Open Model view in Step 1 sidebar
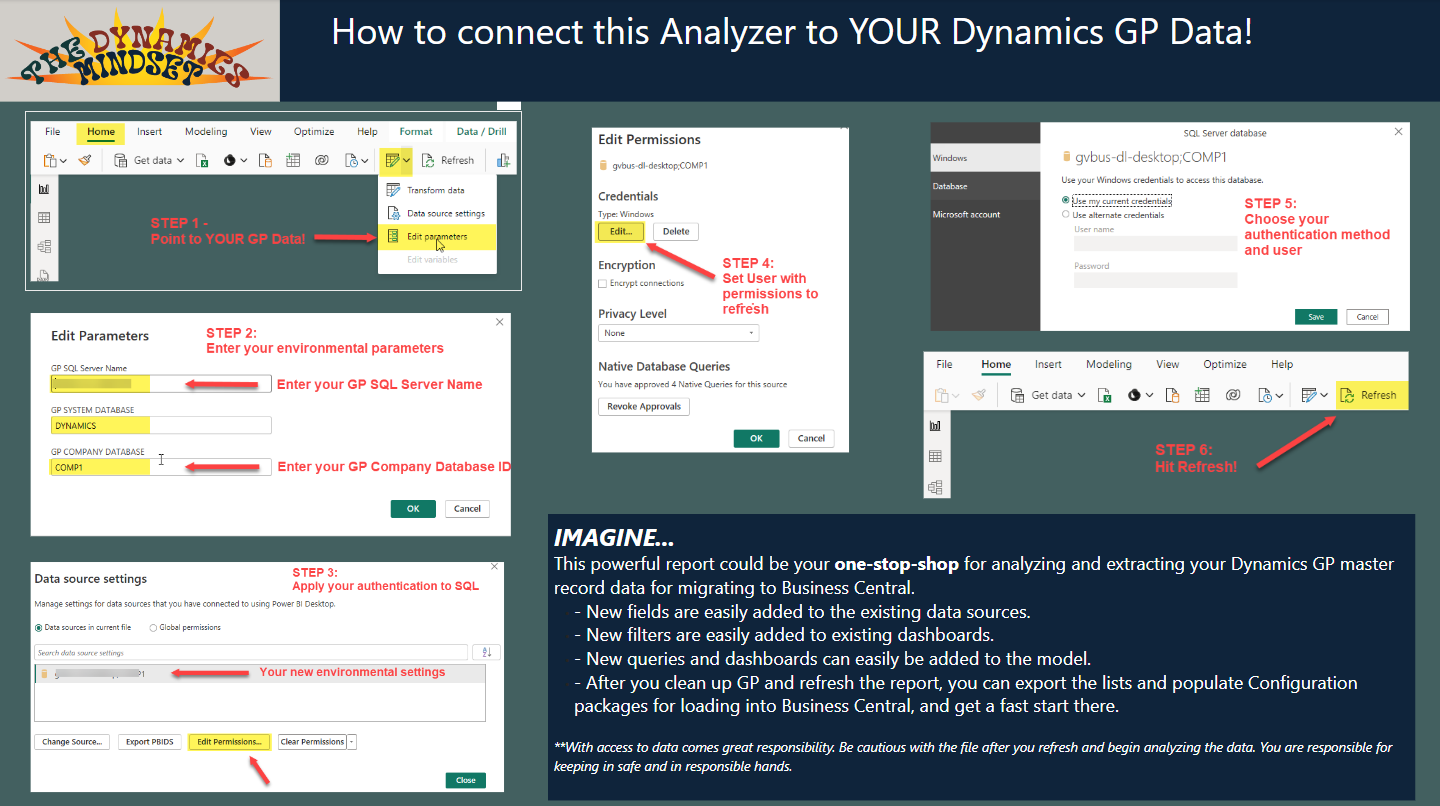The height and width of the screenshot is (806, 1440). coord(44,246)
